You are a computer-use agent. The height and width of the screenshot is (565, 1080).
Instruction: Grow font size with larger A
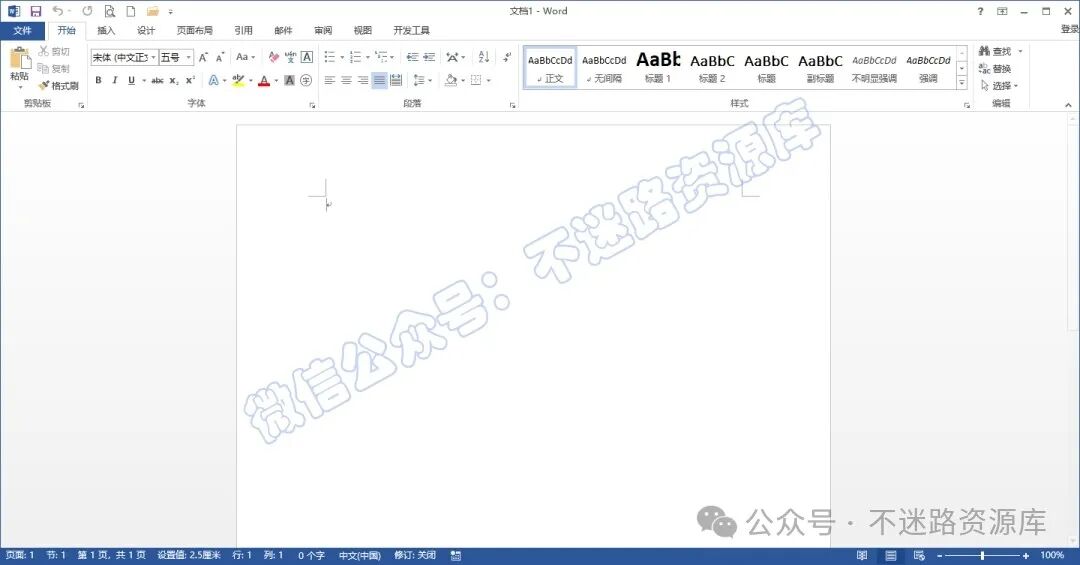click(x=203, y=57)
